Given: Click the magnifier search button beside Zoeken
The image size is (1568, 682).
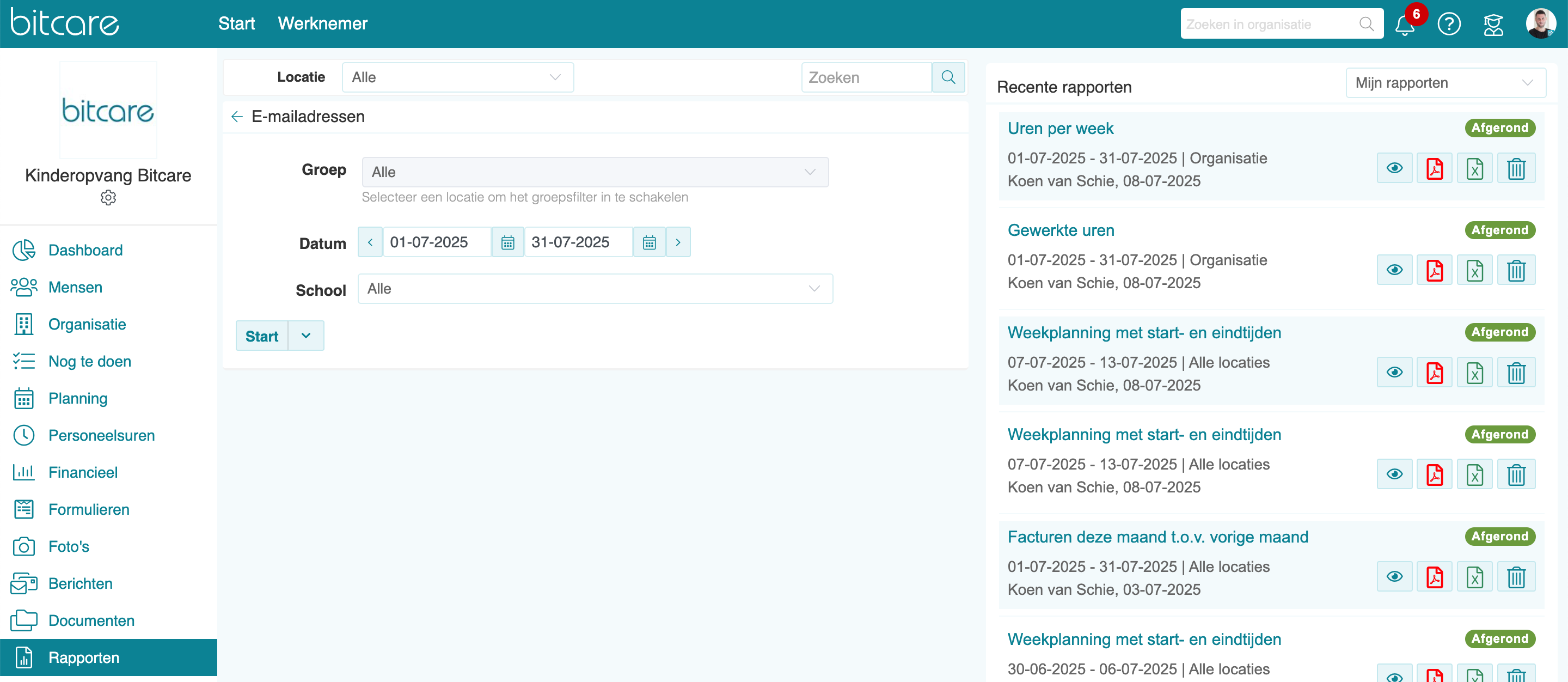Looking at the screenshot, I should click(948, 77).
